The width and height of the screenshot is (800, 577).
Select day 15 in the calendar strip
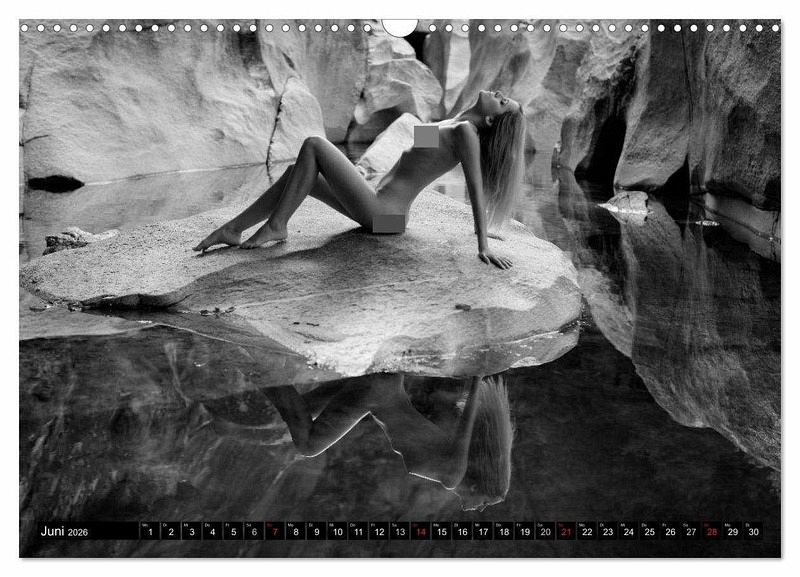[x=441, y=532]
